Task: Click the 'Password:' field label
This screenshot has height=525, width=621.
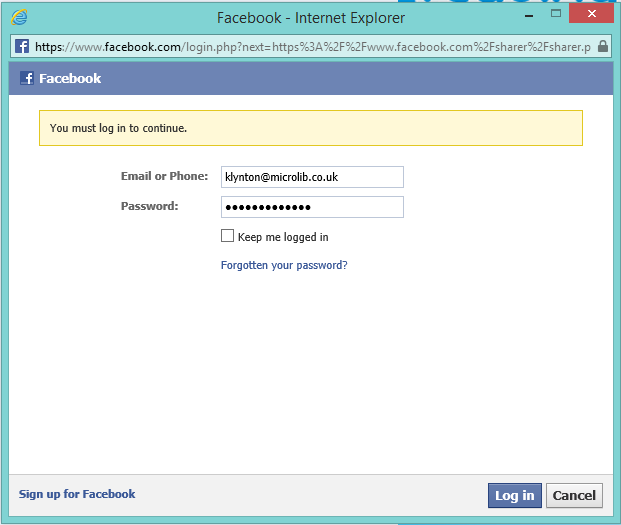Action: [150, 207]
